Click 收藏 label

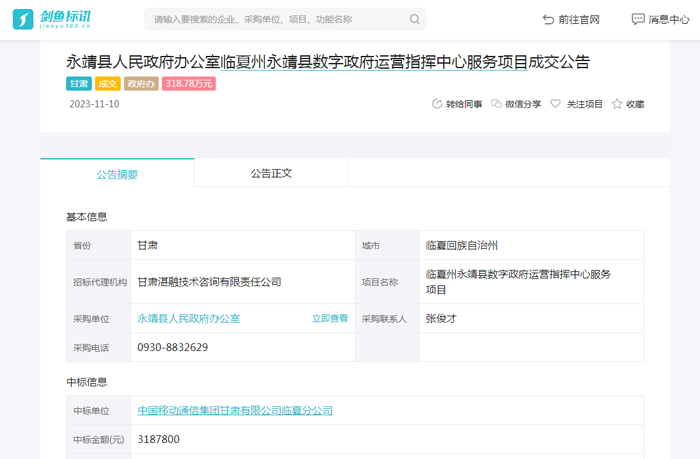(635, 104)
